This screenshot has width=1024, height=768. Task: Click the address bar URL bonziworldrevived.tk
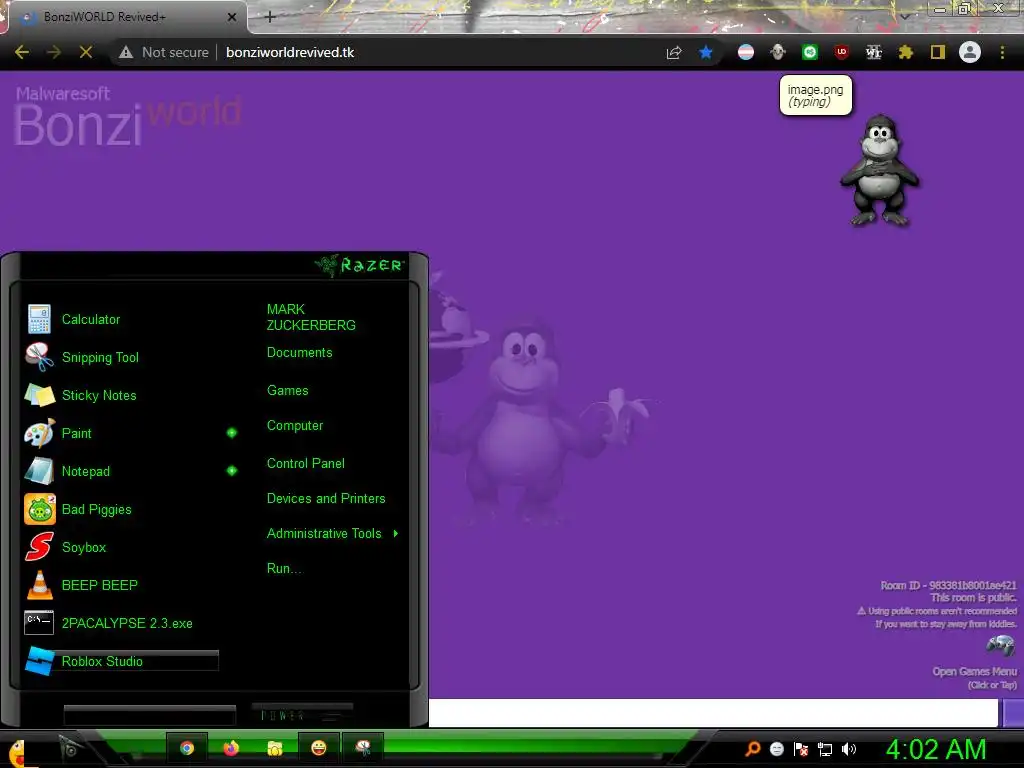tap(290, 52)
